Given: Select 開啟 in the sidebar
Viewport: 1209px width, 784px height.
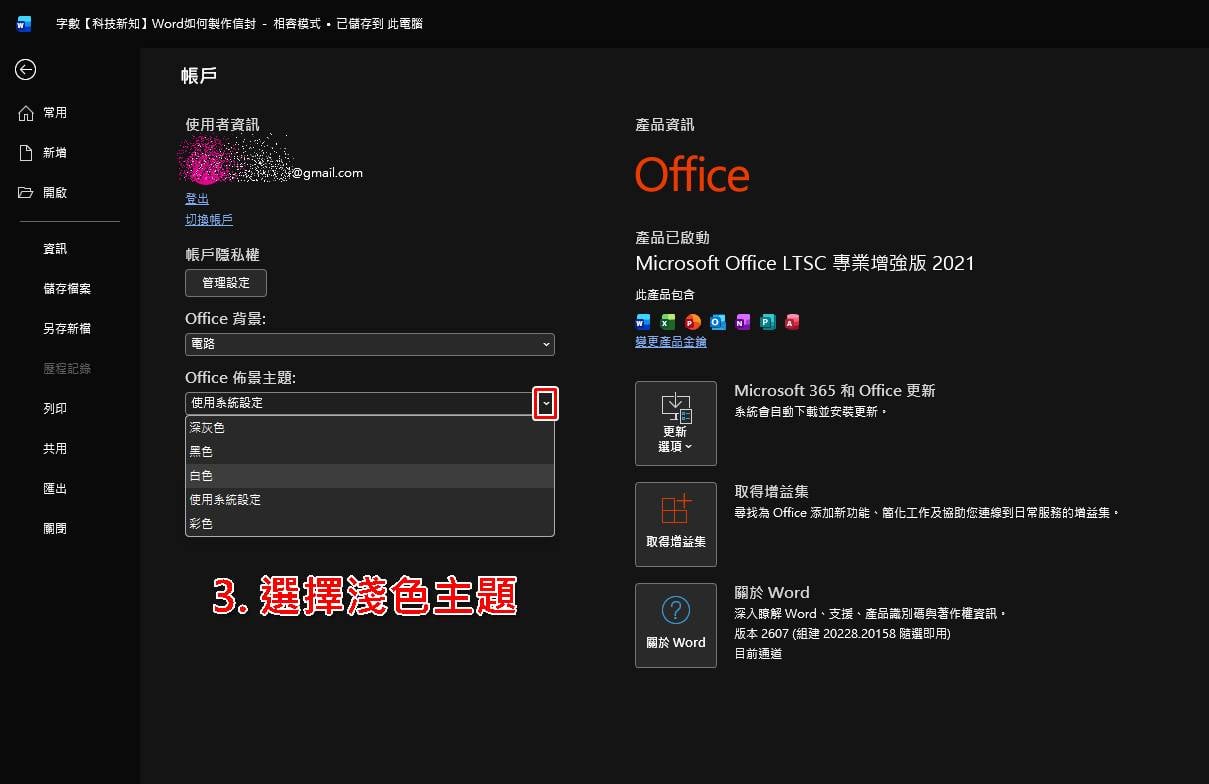Looking at the screenshot, I should (43, 193).
